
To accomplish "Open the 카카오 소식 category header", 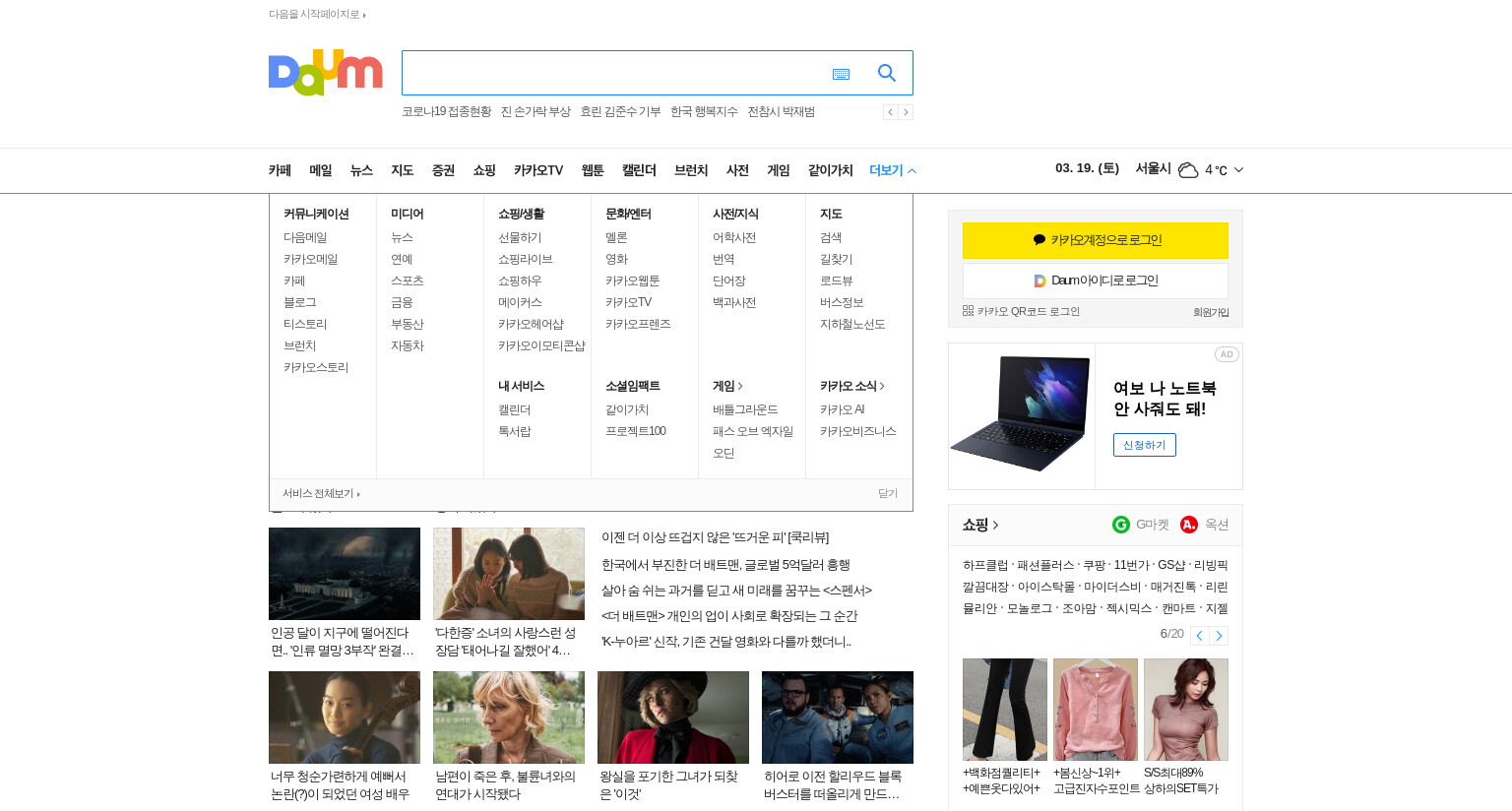I will [852, 386].
